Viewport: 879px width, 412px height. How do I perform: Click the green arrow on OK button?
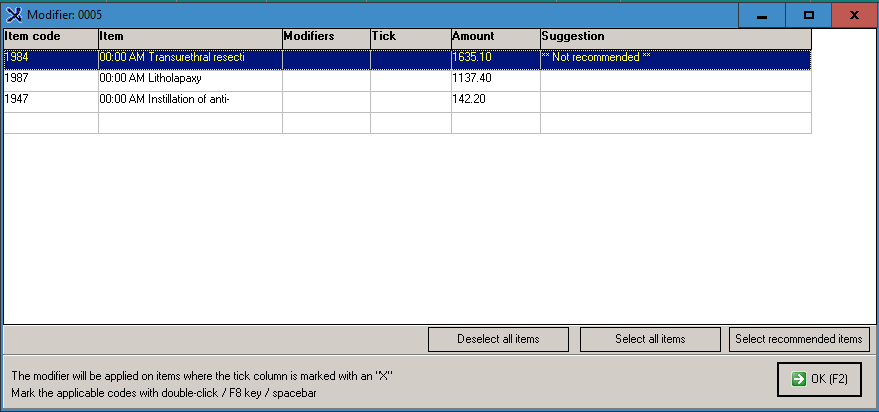point(798,379)
